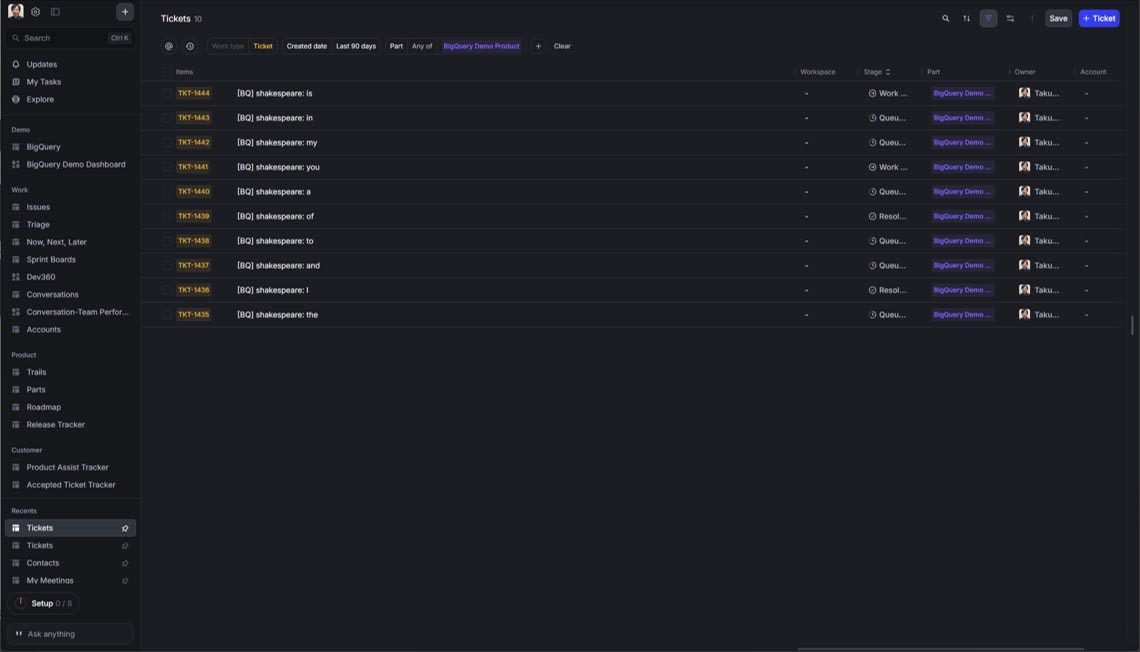The width and height of the screenshot is (1140, 652).
Task: Open the view customization sliders icon
Action: (x=1010, y=18)
